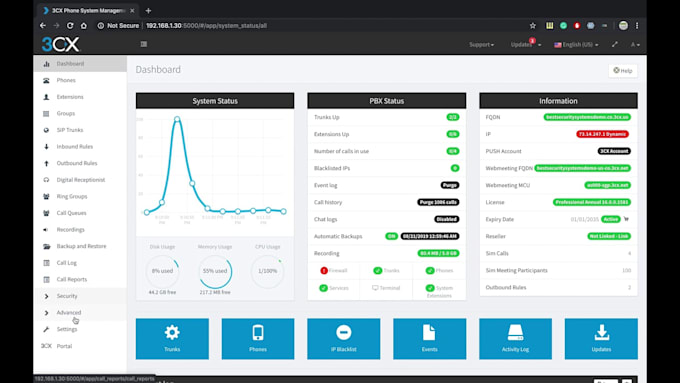680x383 pixels.
Task: Click the CPU Usage gauge
Action: [268, 271]
